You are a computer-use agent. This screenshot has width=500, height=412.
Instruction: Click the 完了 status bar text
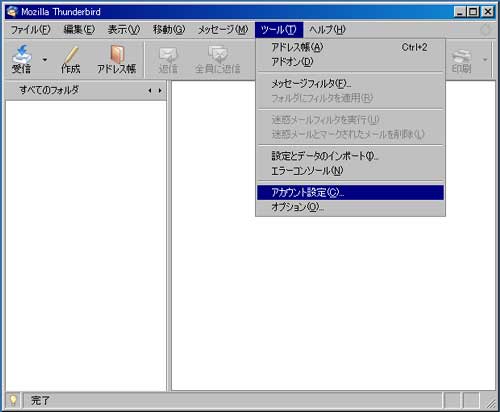pos(40,400)
